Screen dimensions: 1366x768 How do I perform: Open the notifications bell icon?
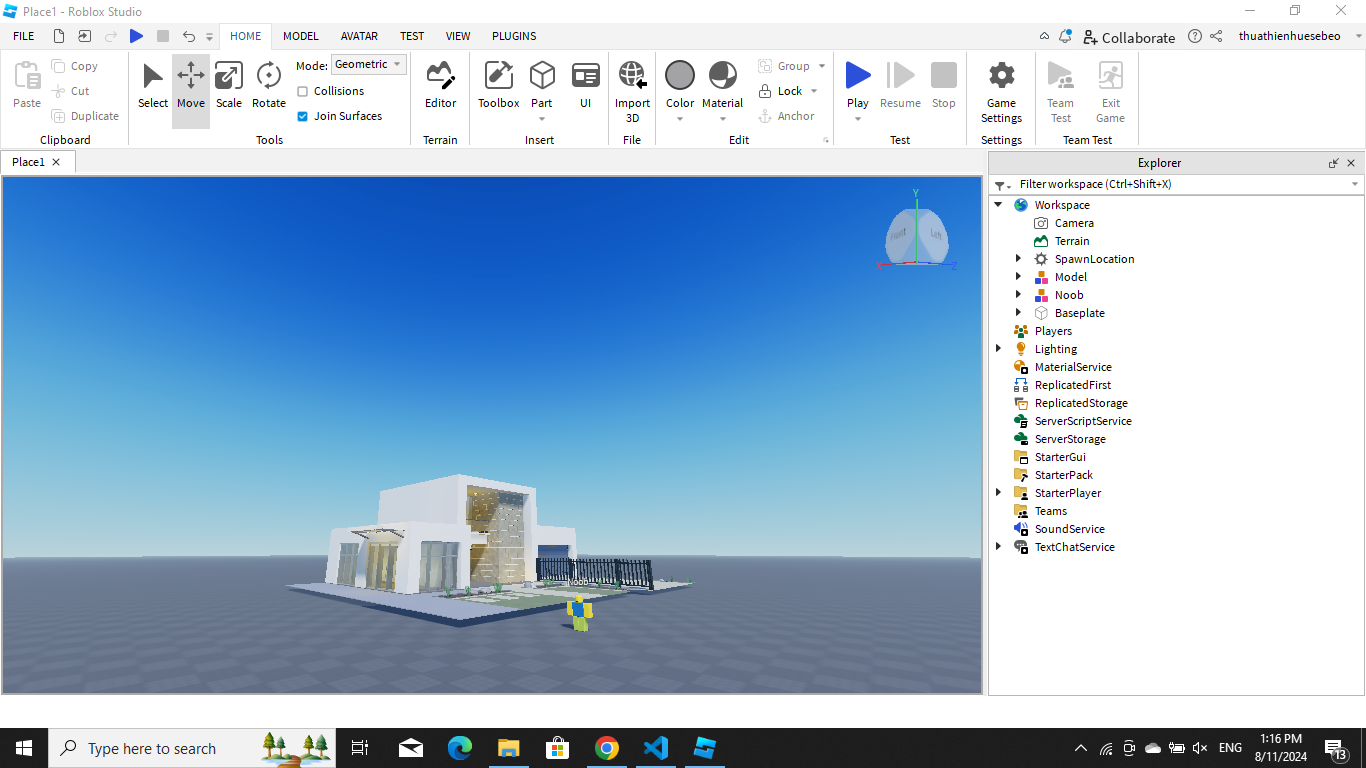click(x=1065, y=36)
